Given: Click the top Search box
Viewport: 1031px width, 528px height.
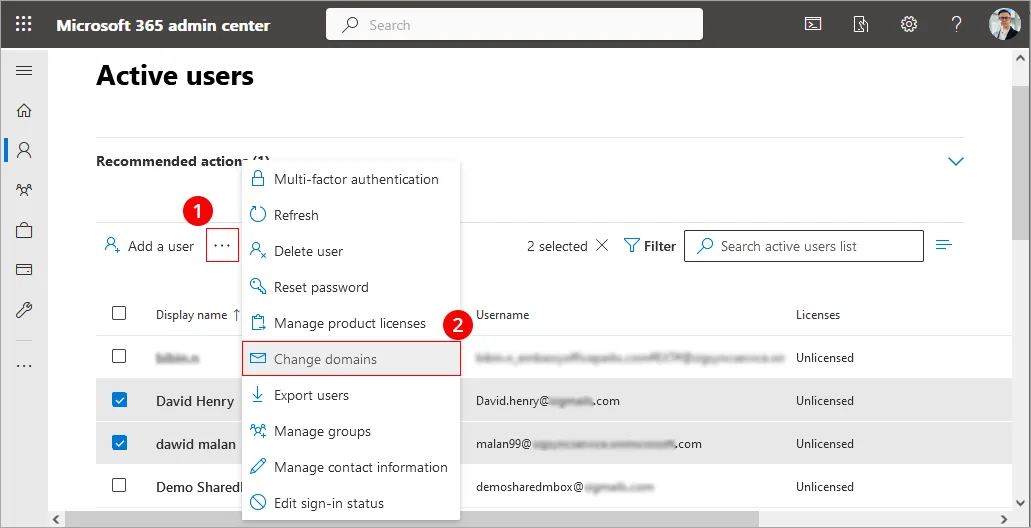Looking at the screenshot, I should pyautogui.click(x=514, y=25).
